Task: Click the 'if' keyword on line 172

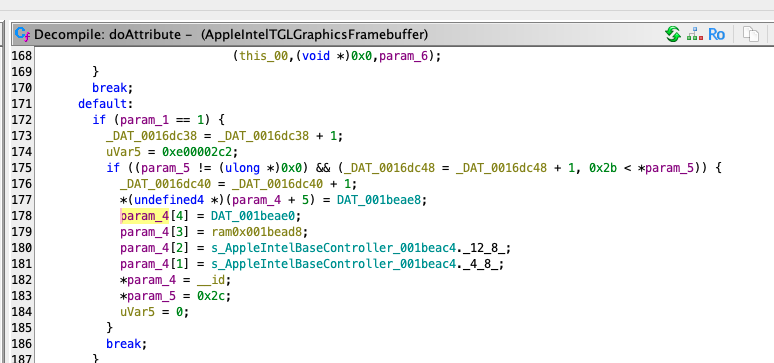Action: (x=99, y=120)
